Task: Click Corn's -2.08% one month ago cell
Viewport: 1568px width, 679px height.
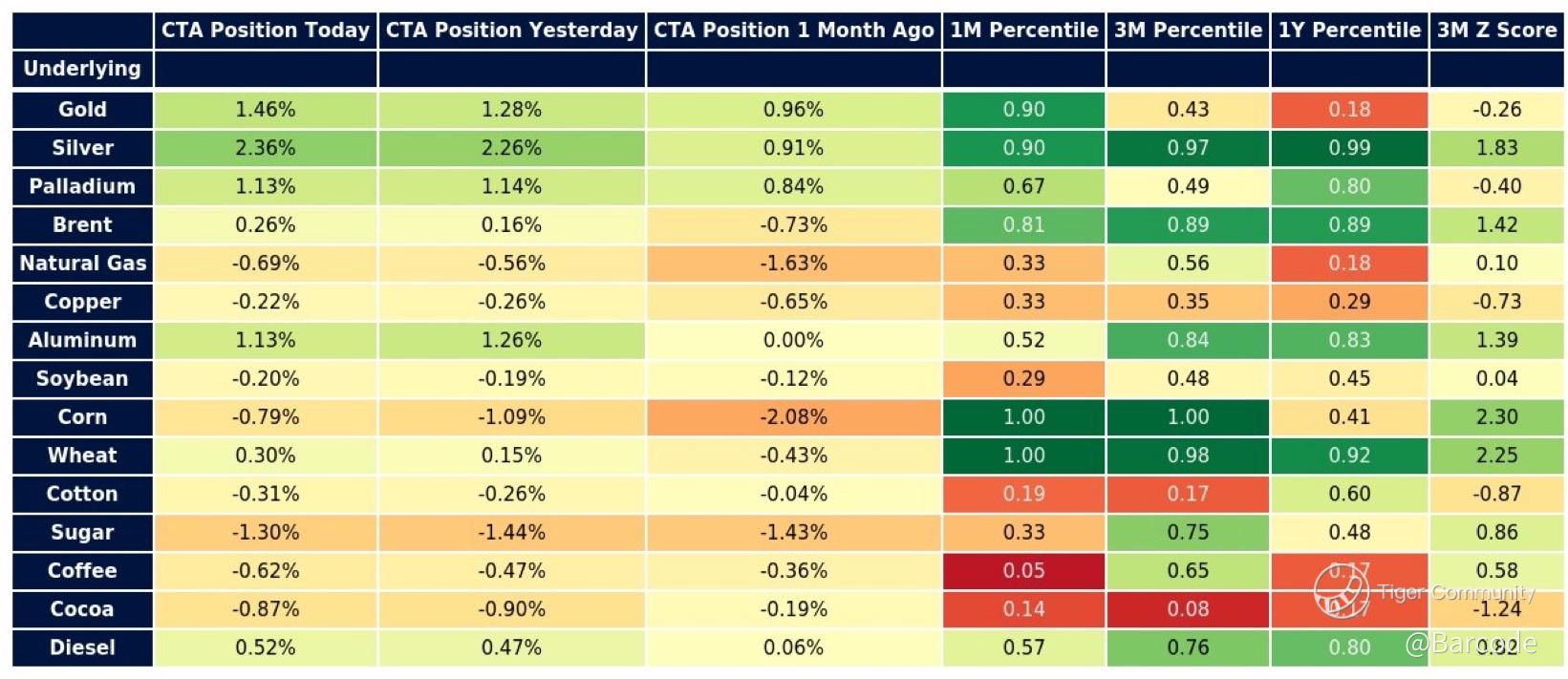Action: [x=793, y=417]
